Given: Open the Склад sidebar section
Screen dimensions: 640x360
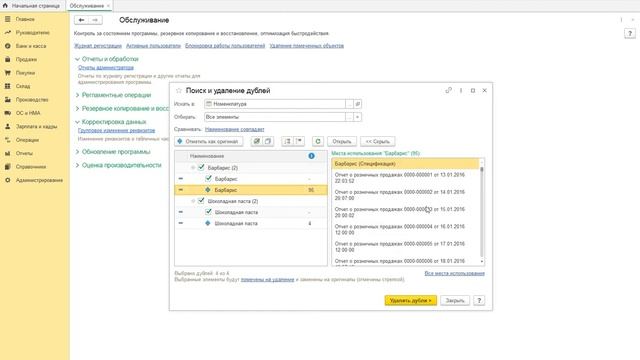Looking at the screenshot, I should click(x=23, y=87).
